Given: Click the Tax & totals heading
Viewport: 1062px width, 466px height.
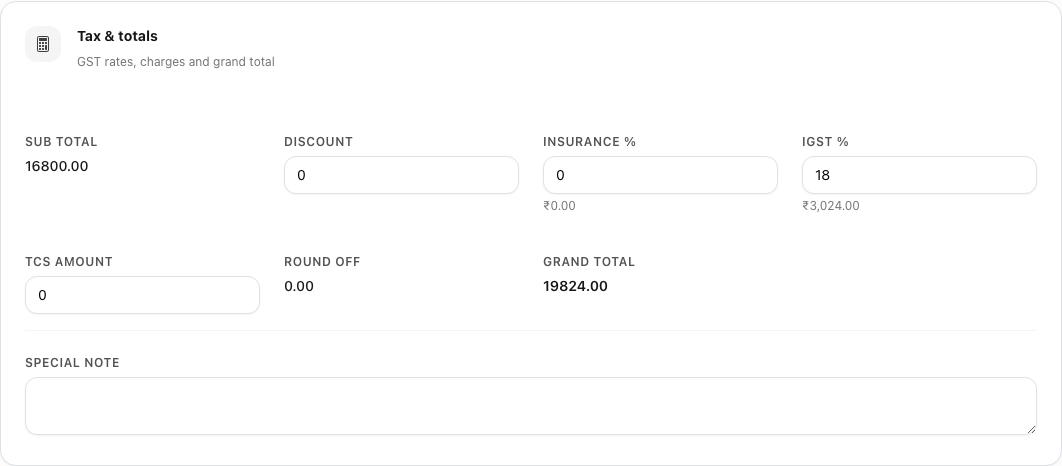Looking at the screenshot, I should coord(117,36).
